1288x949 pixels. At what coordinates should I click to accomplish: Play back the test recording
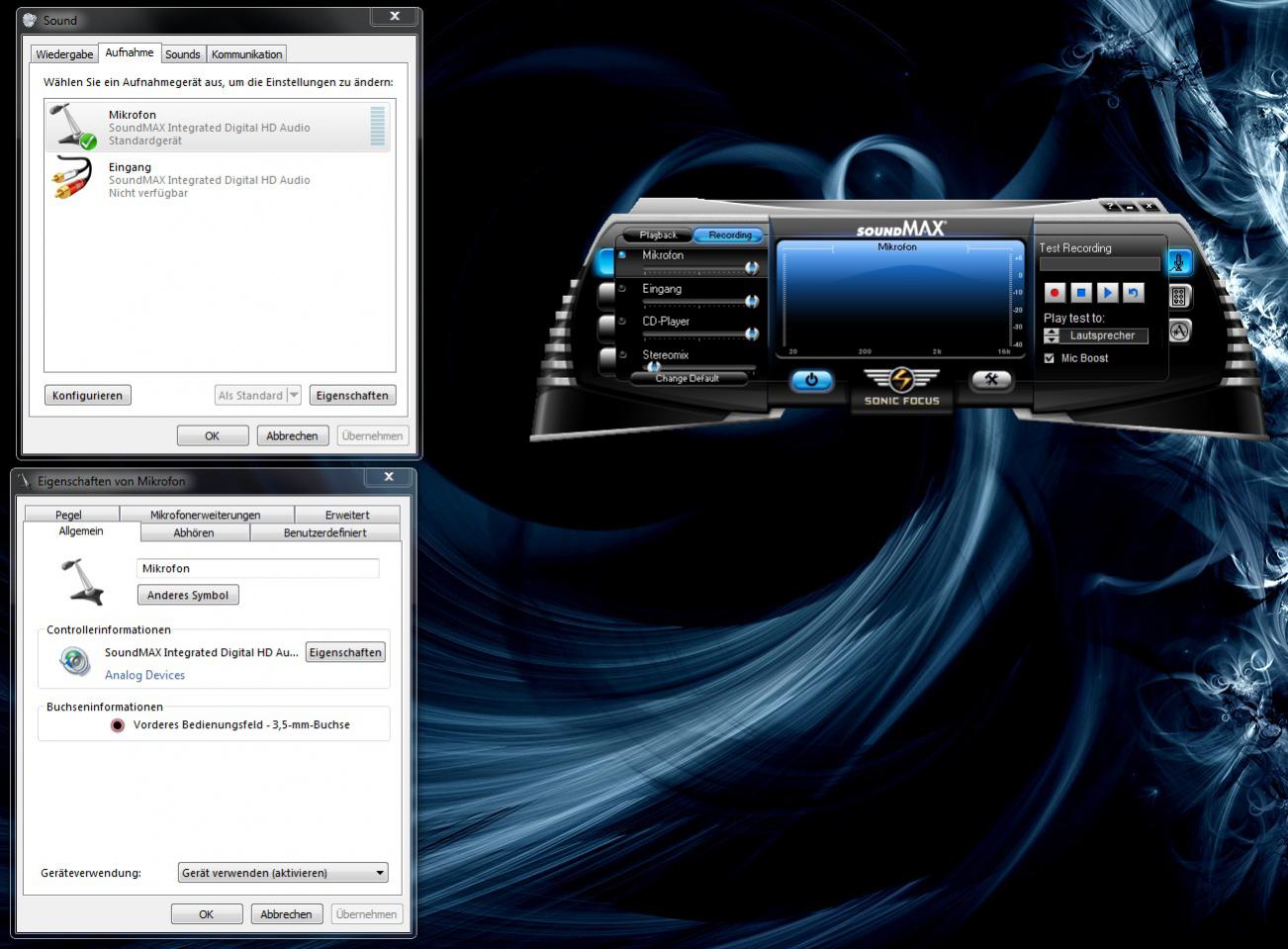pyautogui.click(x=1107, y=293)
